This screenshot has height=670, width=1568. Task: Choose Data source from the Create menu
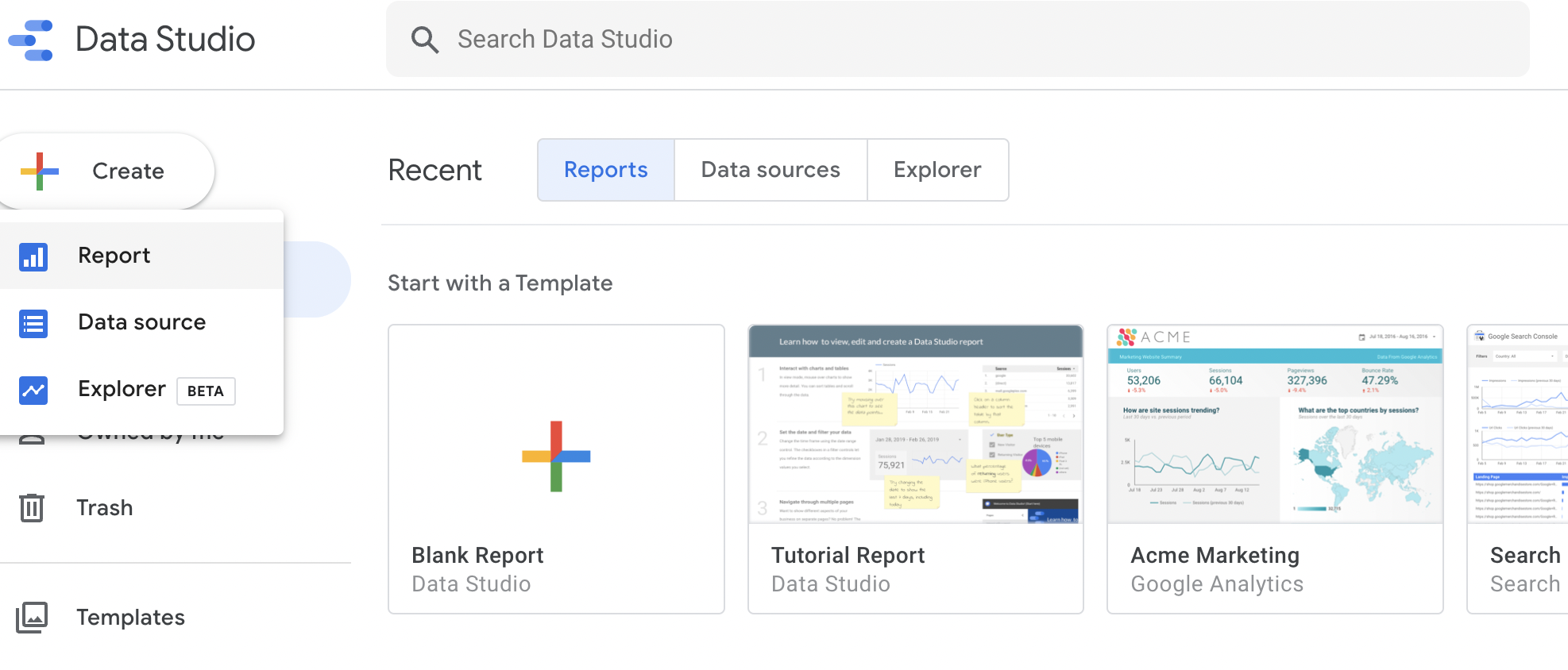coord(141,322)
